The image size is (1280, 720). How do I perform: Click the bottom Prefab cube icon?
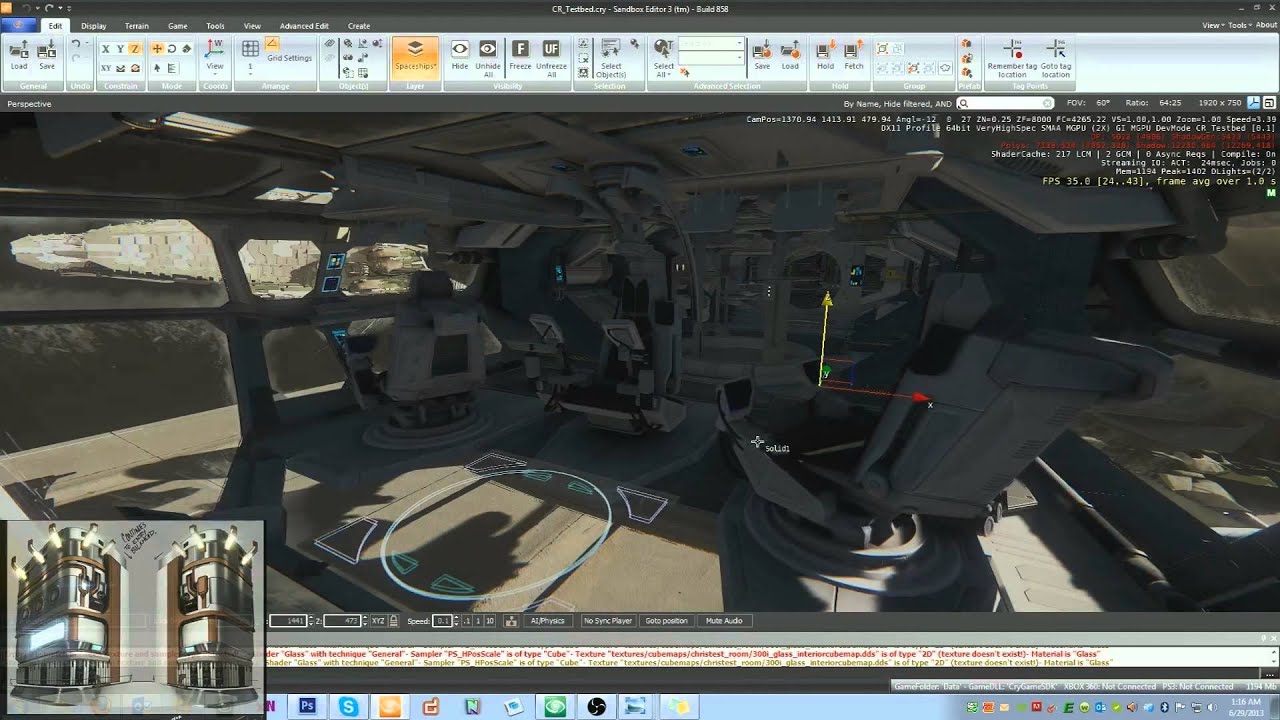tap(966, 73)
